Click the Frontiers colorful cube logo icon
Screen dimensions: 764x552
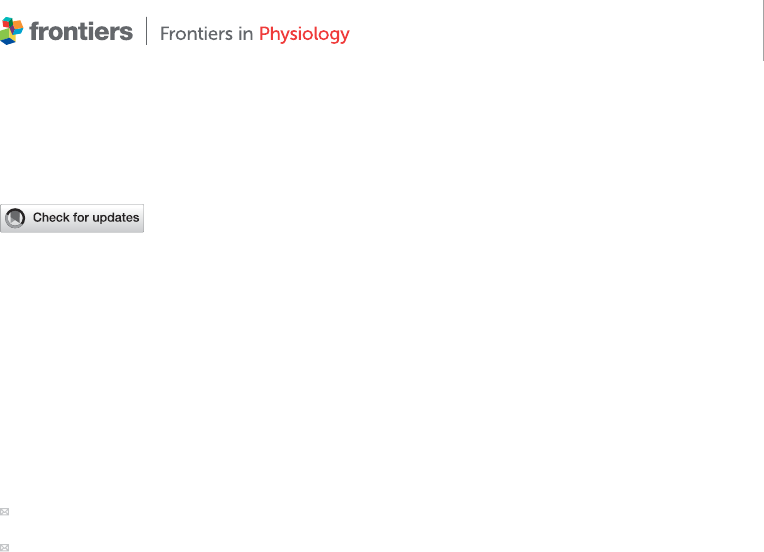12,31
